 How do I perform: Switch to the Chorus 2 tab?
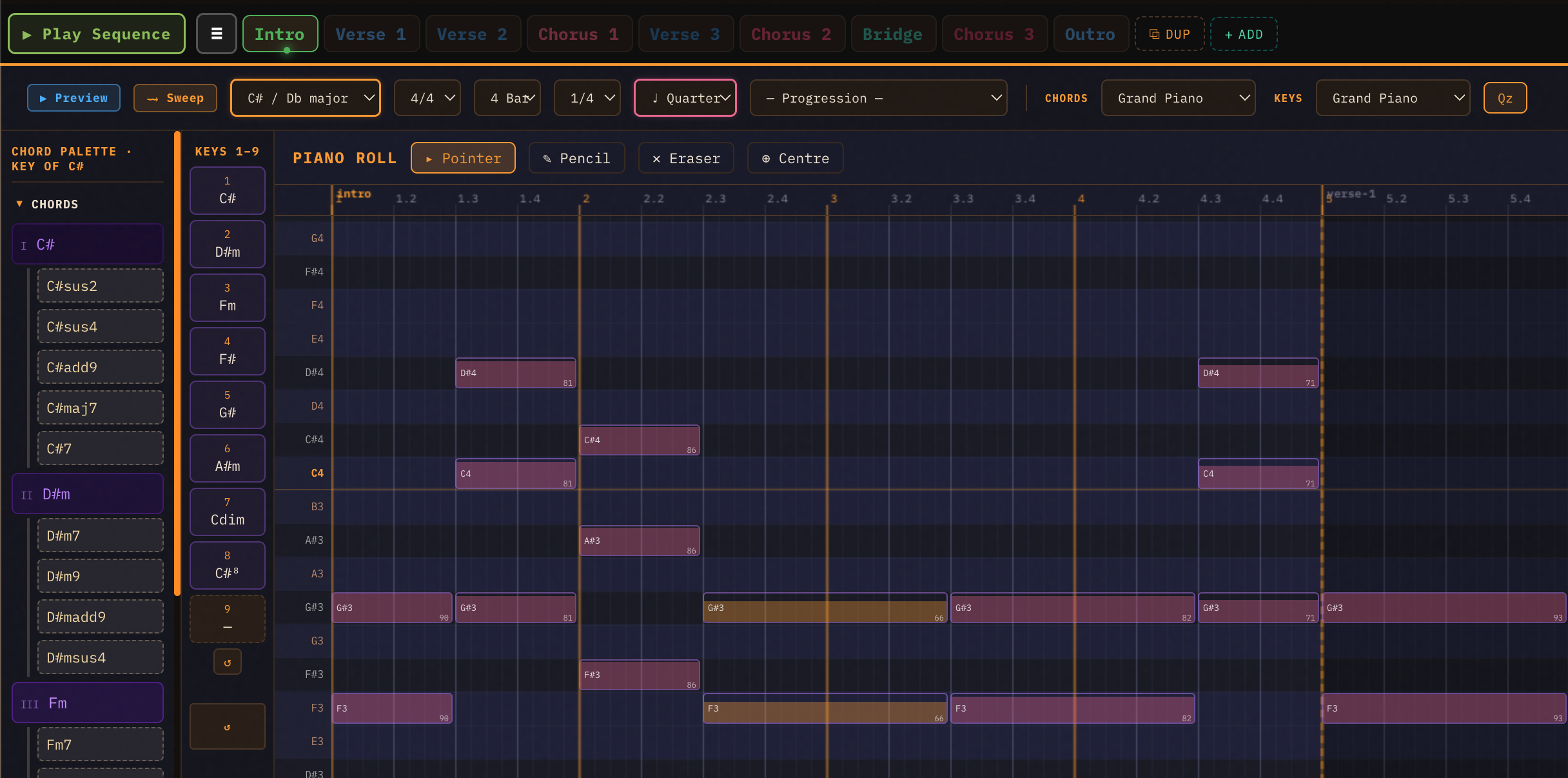792,34
